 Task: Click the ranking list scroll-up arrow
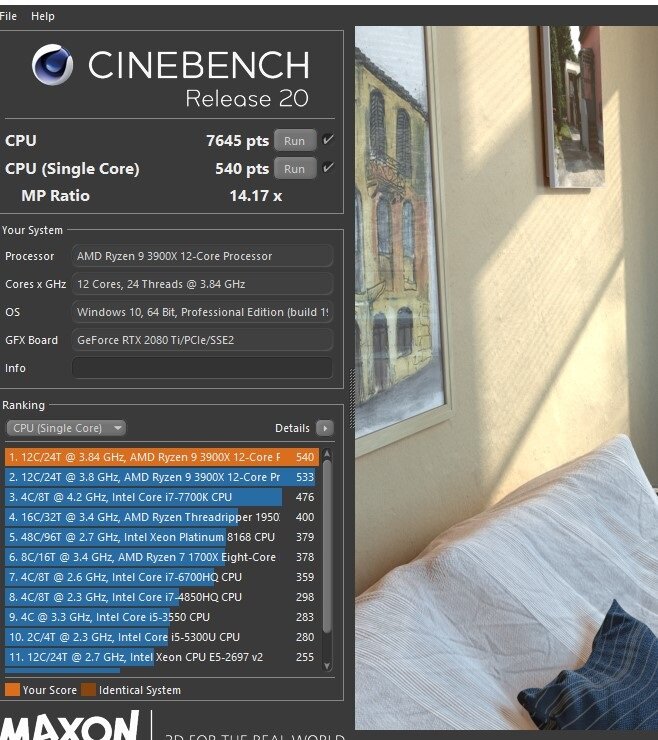point(327,454)
